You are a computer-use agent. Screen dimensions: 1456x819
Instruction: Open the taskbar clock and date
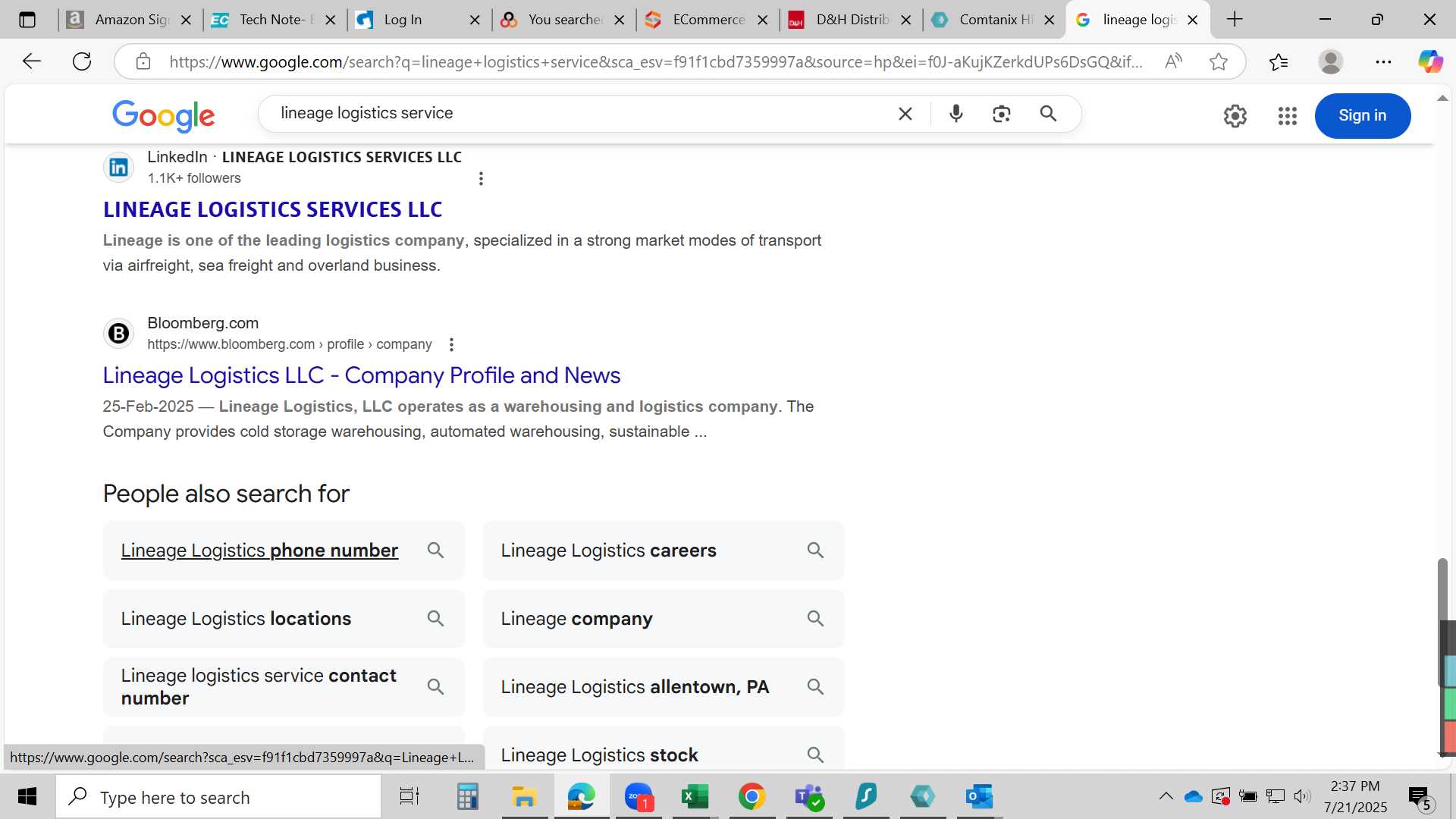pos(1355,797)
